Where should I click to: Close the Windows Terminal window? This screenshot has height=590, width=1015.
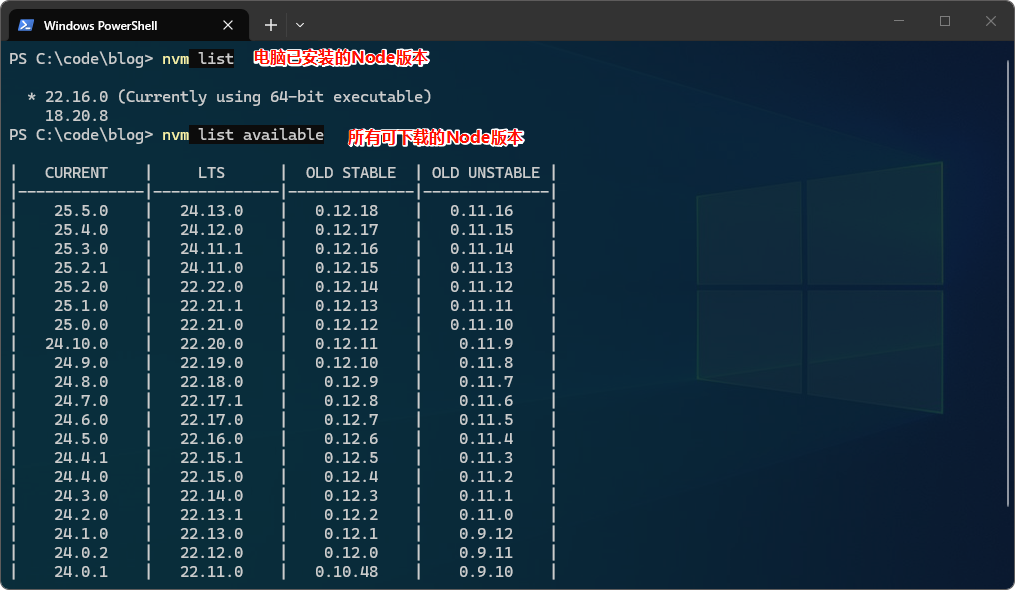coord(990,21)
